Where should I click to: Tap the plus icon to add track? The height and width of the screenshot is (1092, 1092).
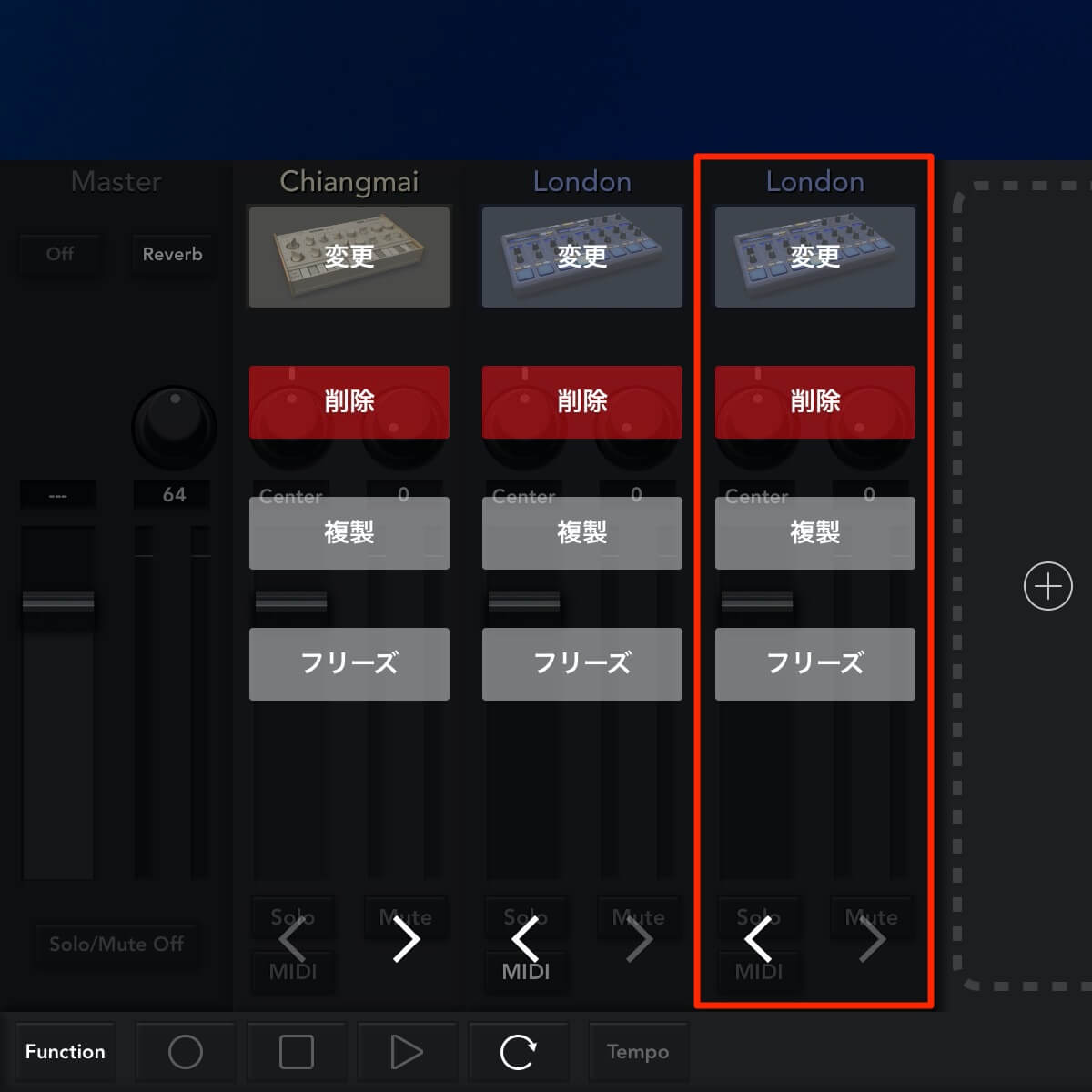point(1047,586)
